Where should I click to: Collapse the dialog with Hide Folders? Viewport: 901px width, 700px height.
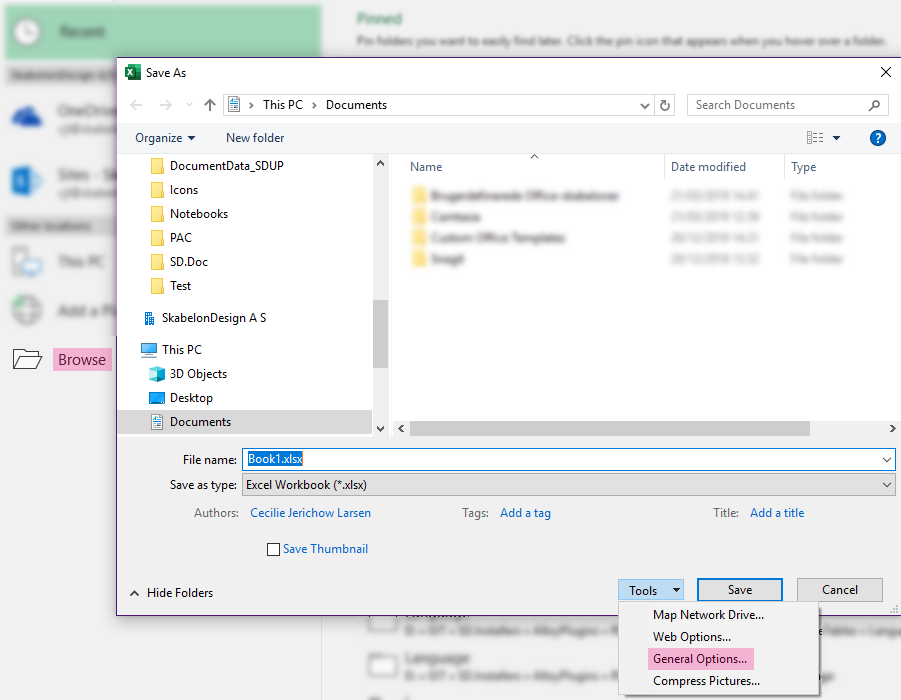tap(172, 593)
